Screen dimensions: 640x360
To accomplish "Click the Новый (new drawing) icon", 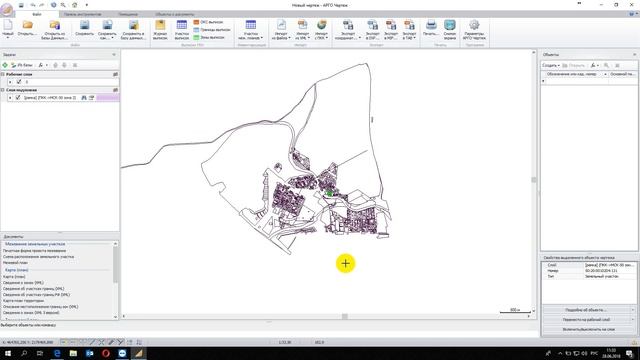I will click(8, 26).
